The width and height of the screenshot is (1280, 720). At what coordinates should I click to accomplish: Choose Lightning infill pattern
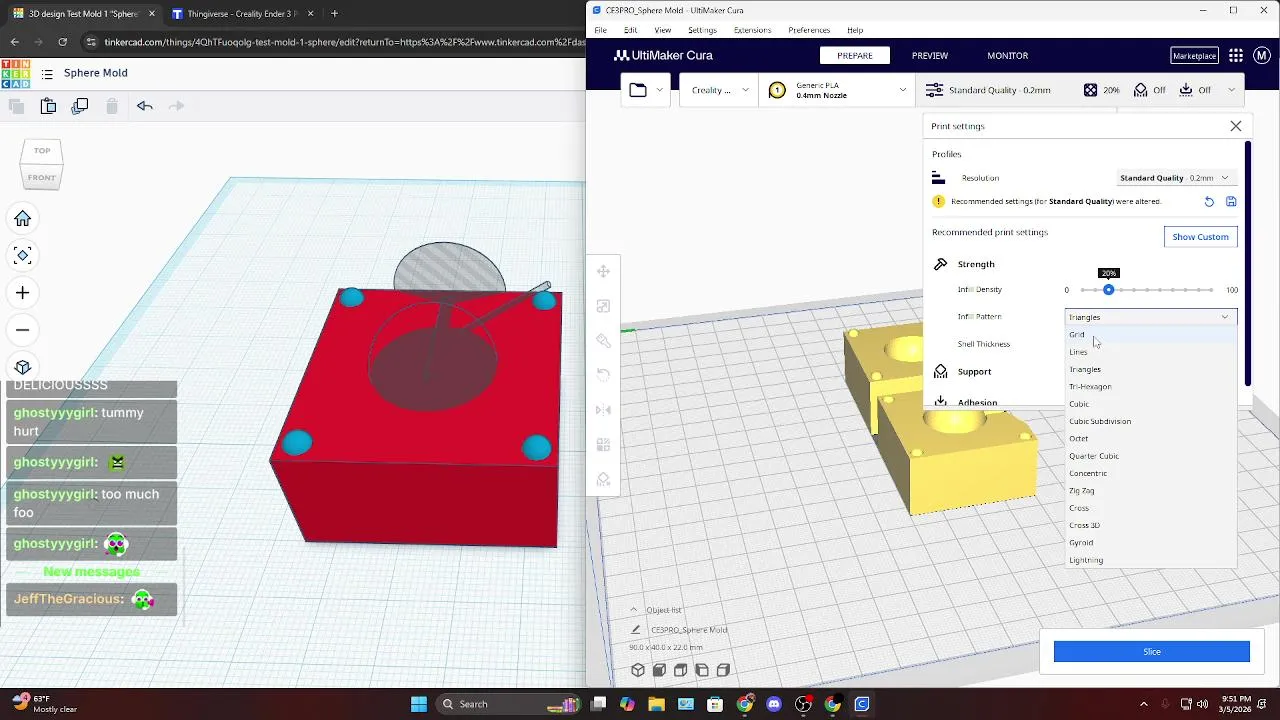click(x=1151, y=560)
